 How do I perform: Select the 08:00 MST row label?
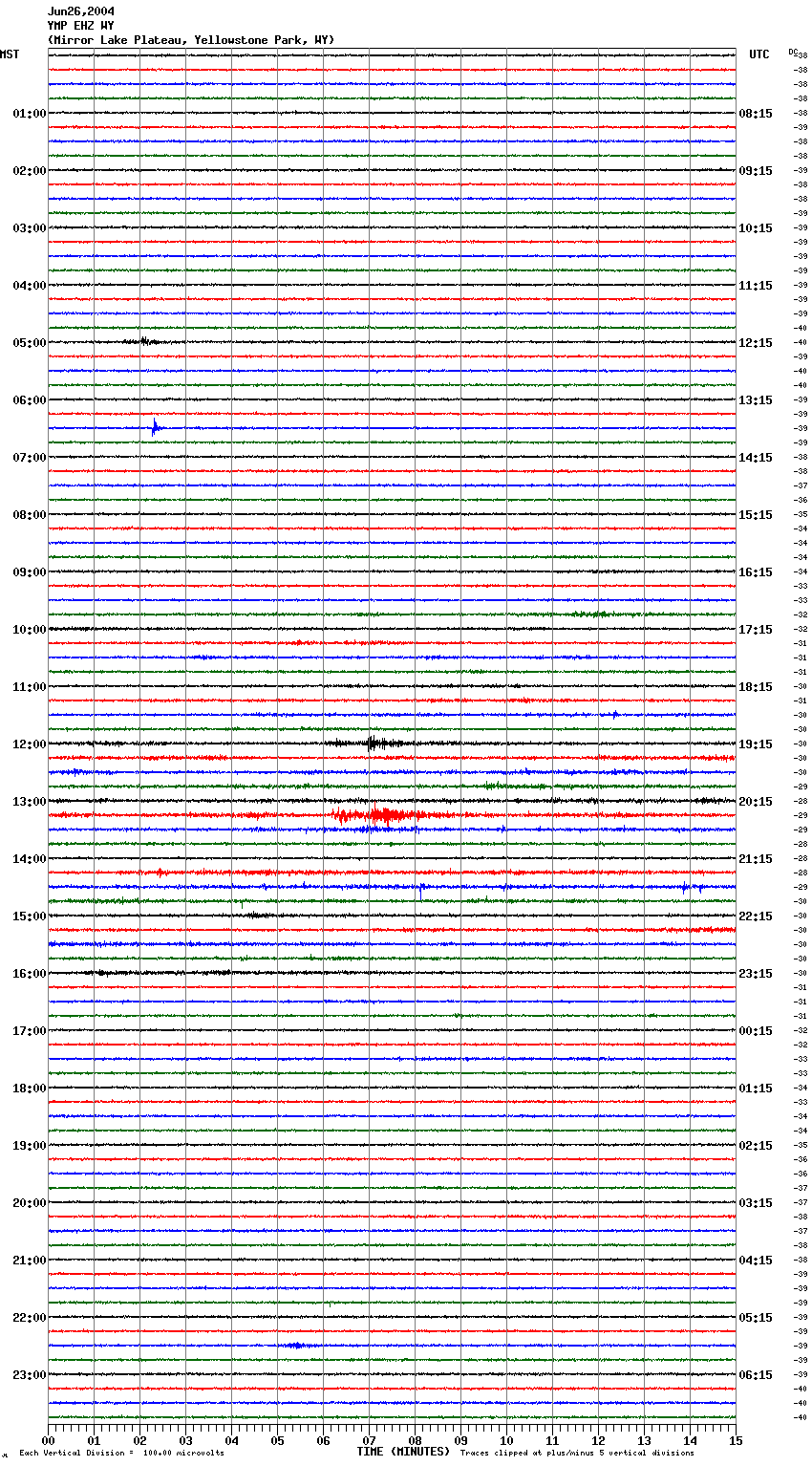(30, 515)
